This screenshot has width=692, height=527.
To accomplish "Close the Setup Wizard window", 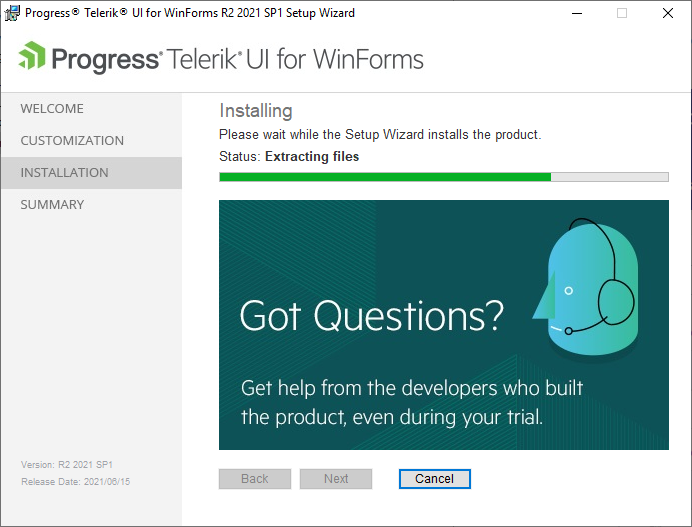I will (668, 13).
